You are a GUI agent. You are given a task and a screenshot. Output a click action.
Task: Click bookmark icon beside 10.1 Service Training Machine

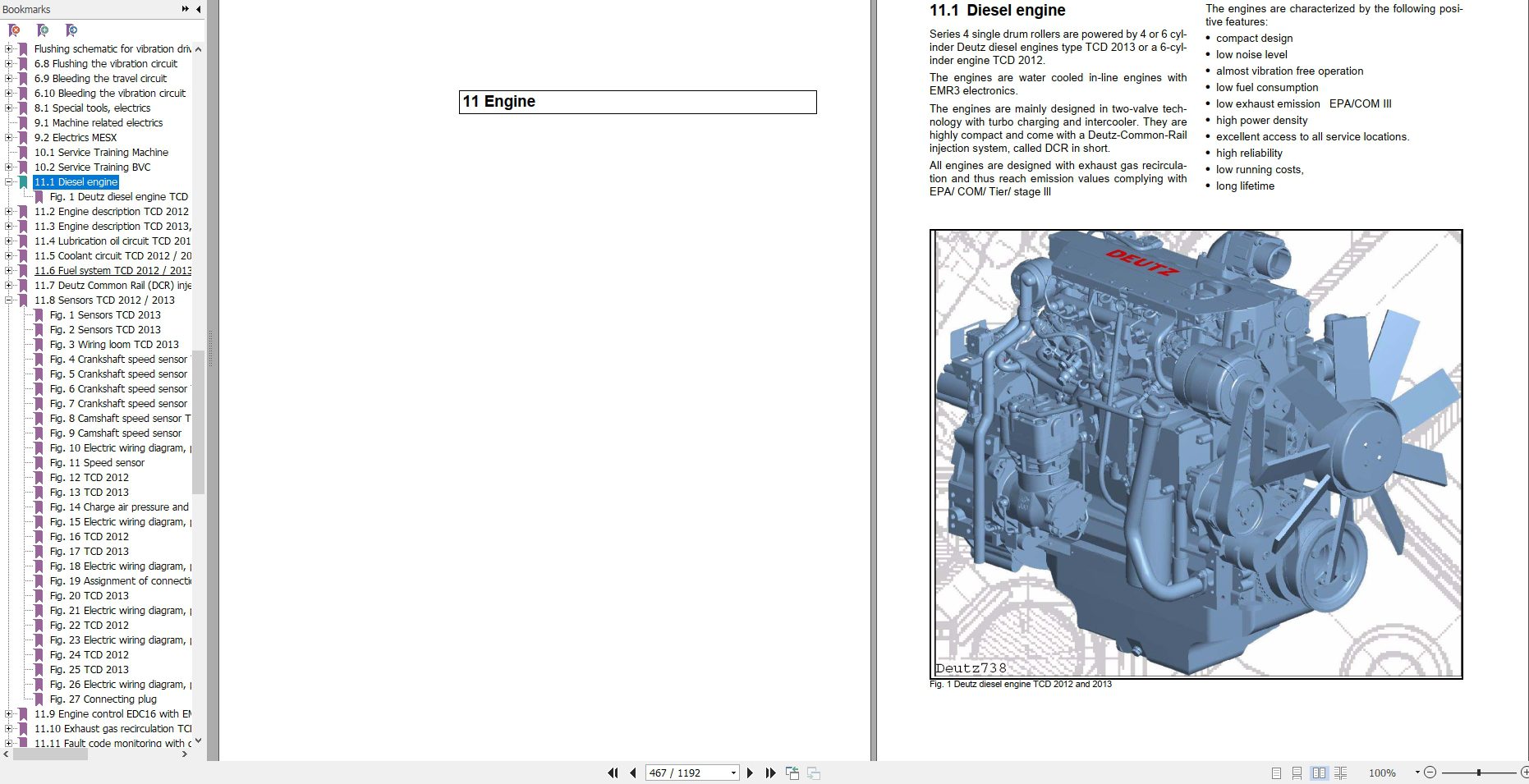click(23, 153)
